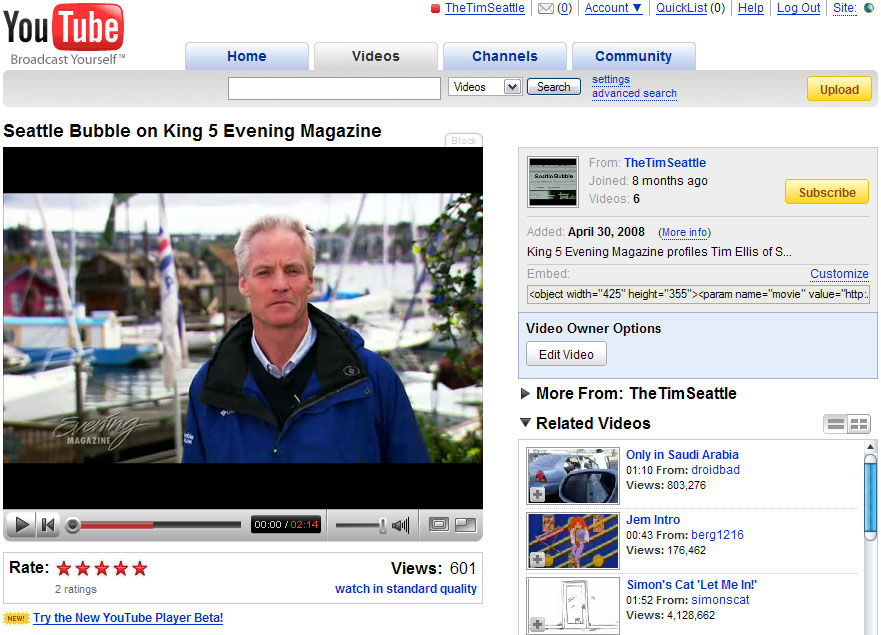Click the YouTube logo
The height and width of the screenshot is (635, 881).
63,34
